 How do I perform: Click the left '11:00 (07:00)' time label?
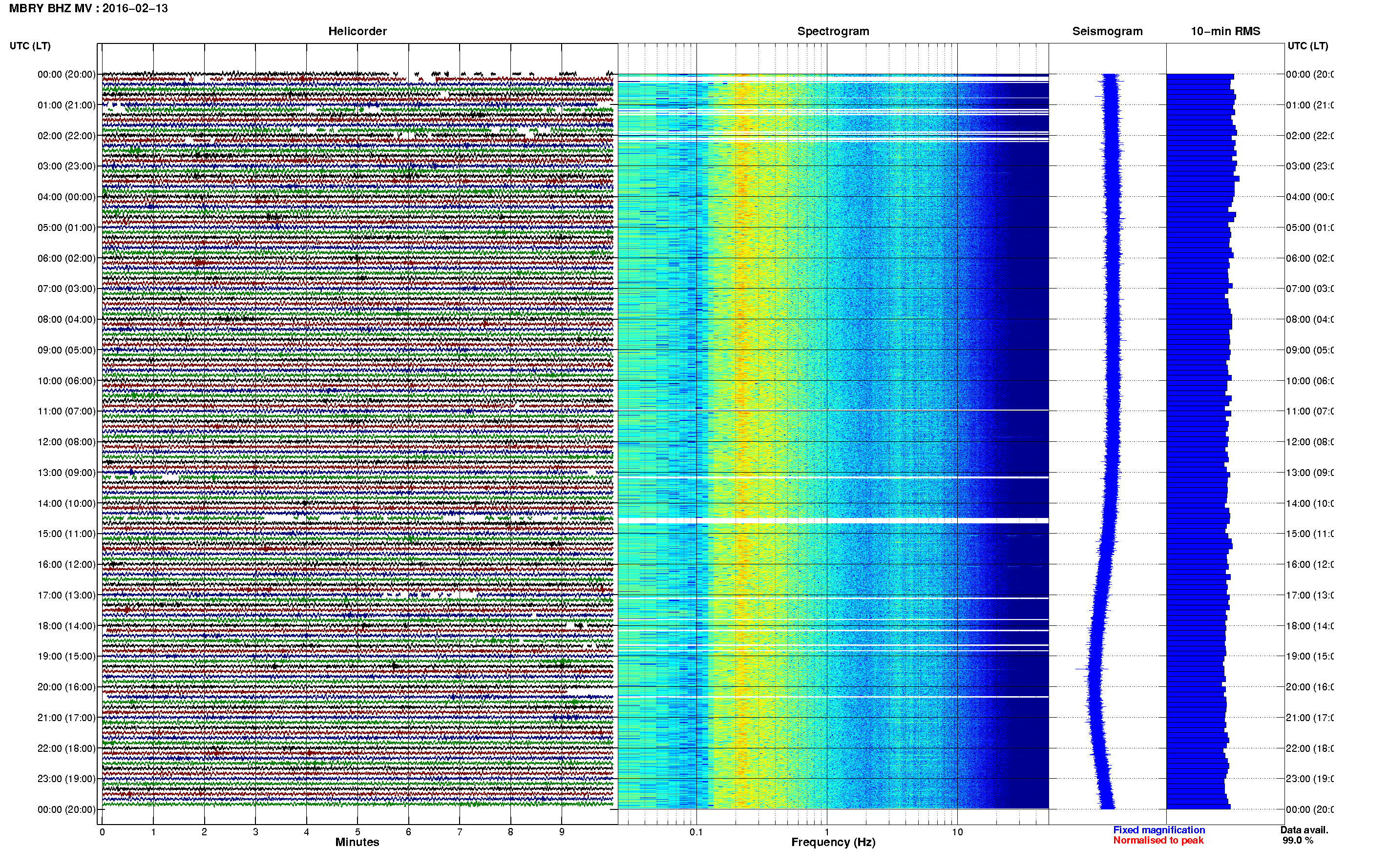pos(66,411)
